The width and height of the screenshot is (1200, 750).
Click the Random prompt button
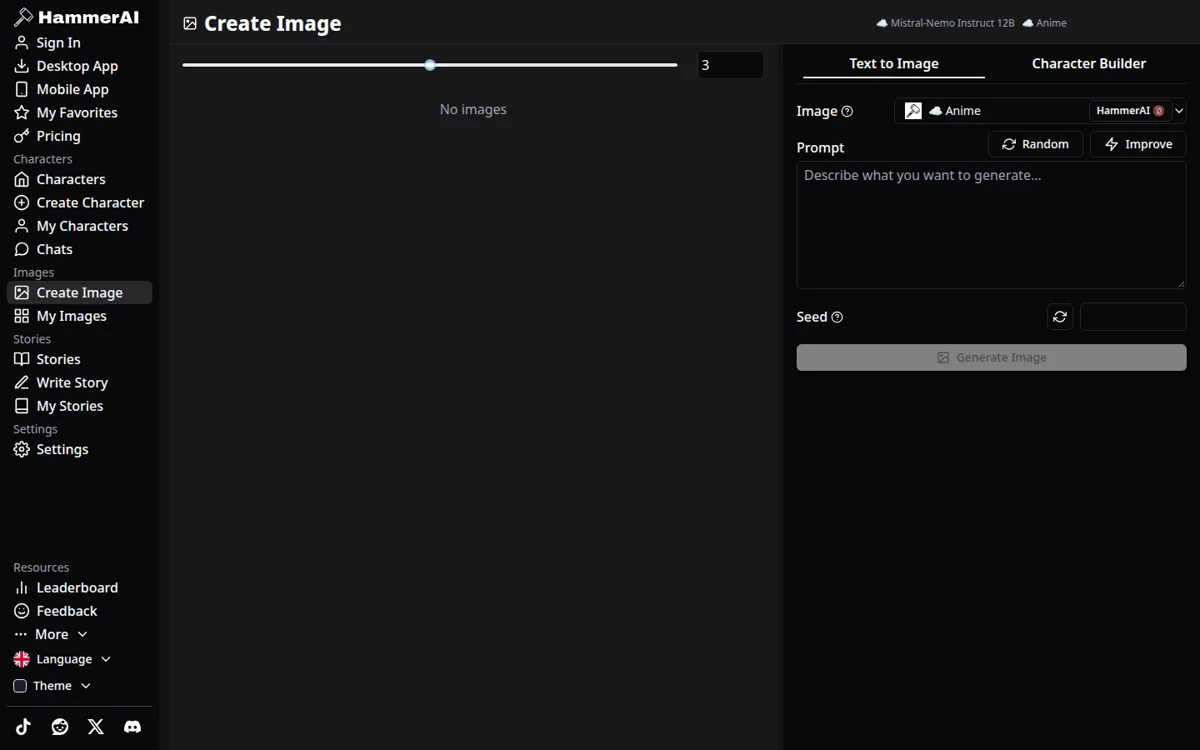point(1035,144)
